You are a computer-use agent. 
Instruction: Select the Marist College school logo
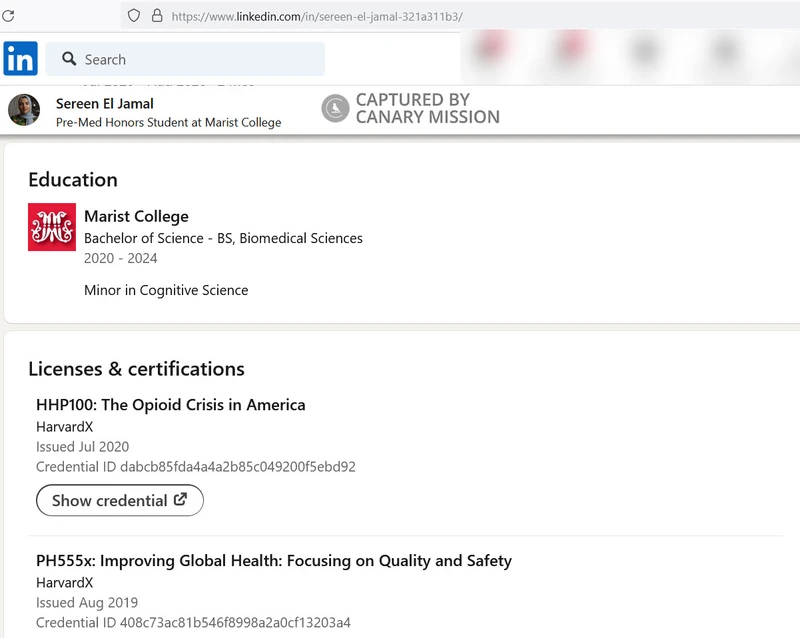point(51,227)
